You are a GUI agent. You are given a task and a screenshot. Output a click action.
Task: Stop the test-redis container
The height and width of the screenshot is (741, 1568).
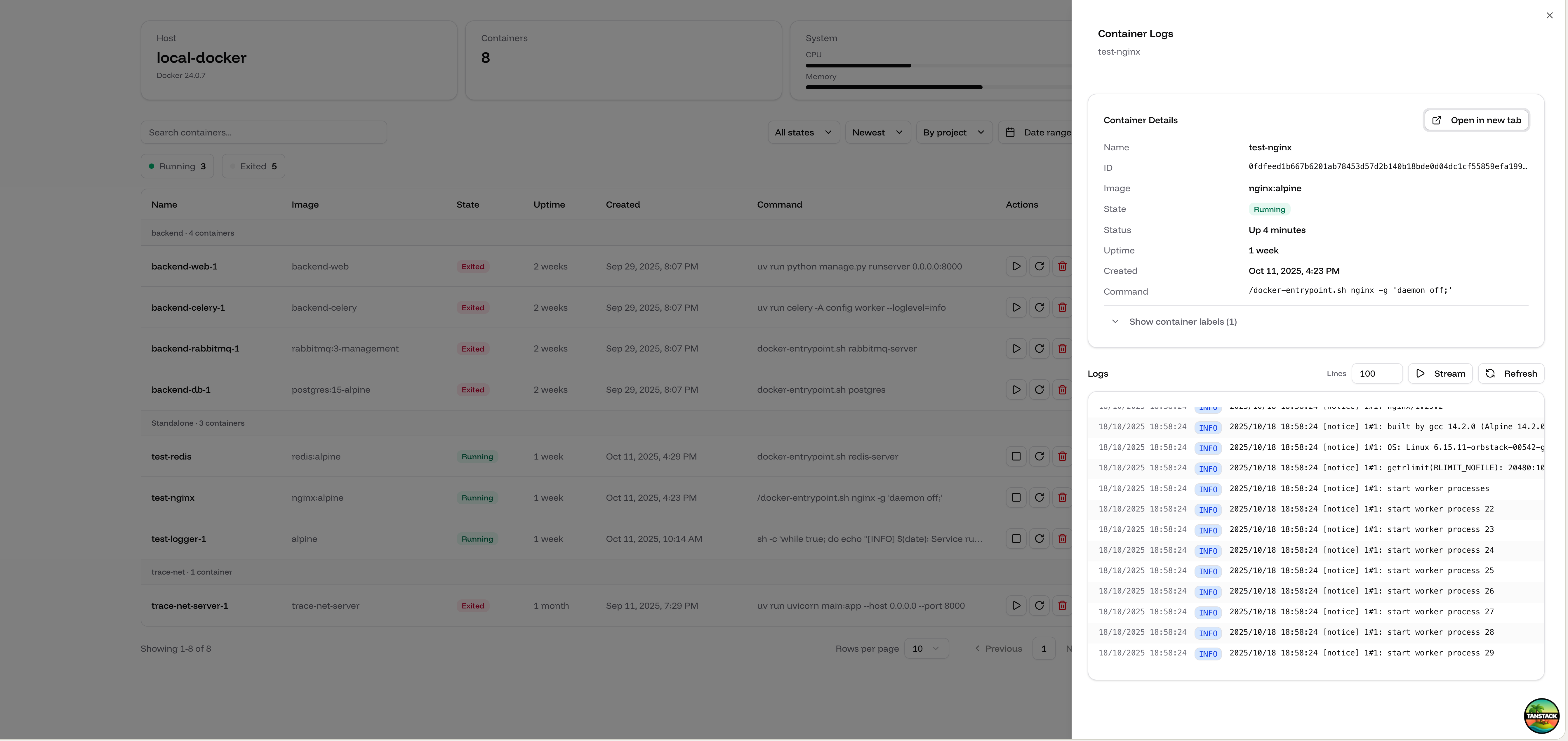pos(1015,456)
